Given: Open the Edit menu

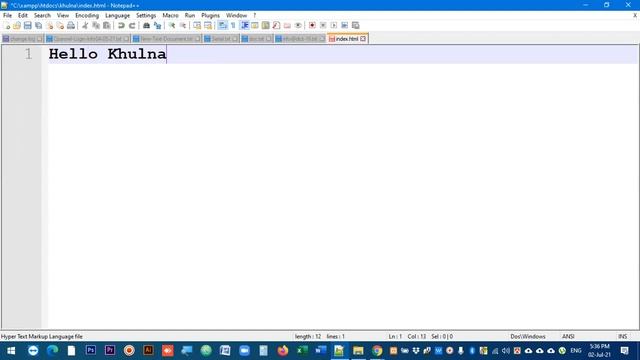Looking at the screenshot, I should click(x=22, y=15).
